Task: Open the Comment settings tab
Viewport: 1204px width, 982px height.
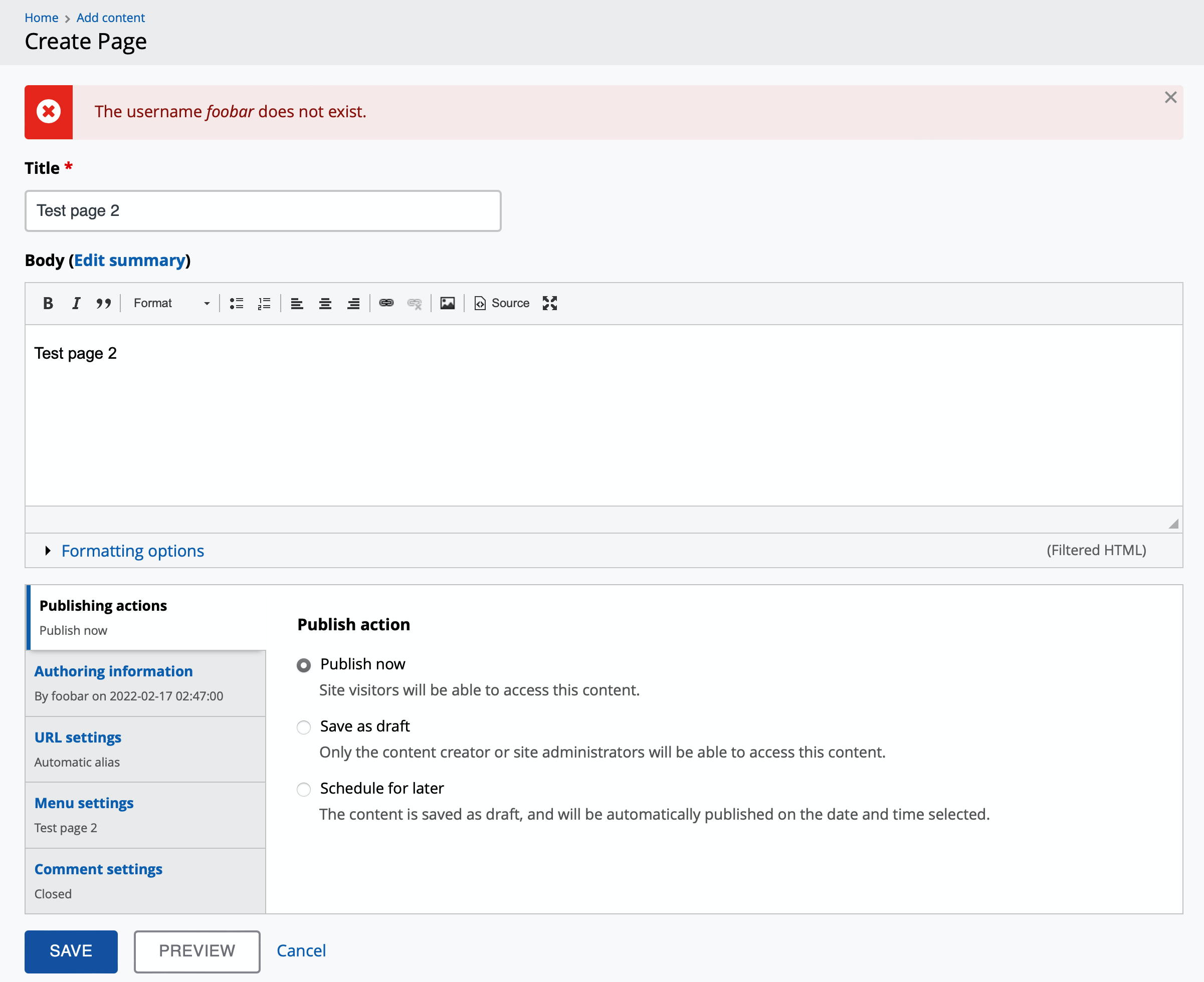Action: [x=98, y=869]
